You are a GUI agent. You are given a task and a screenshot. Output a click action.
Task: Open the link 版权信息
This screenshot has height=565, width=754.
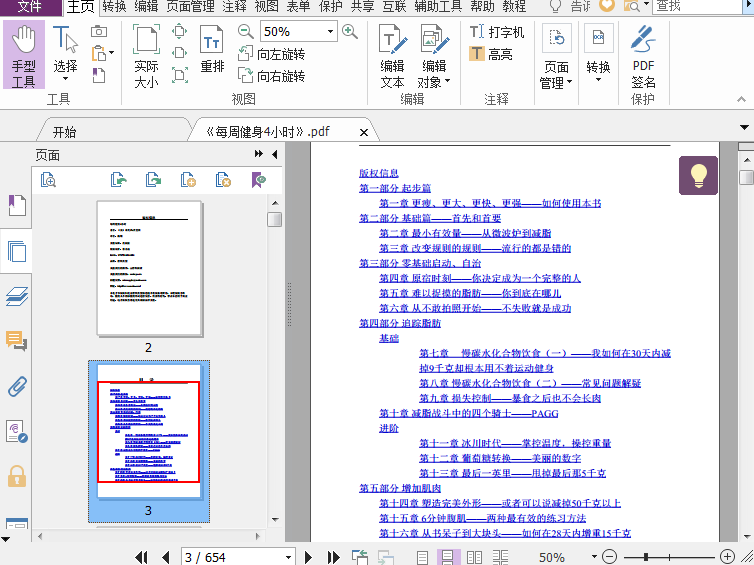click(378, 173)
